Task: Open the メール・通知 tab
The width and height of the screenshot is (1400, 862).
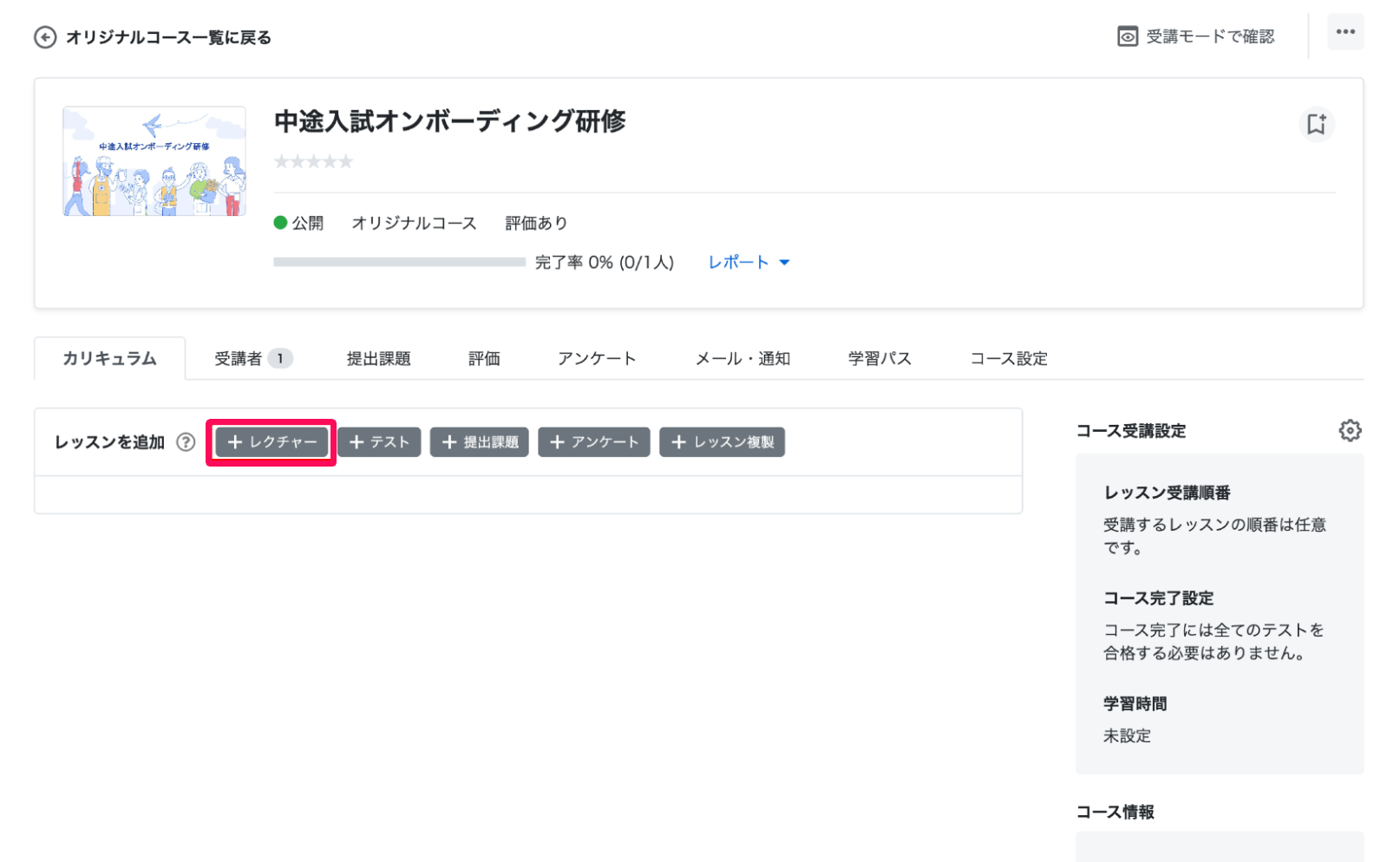Action: coord(743,358)
